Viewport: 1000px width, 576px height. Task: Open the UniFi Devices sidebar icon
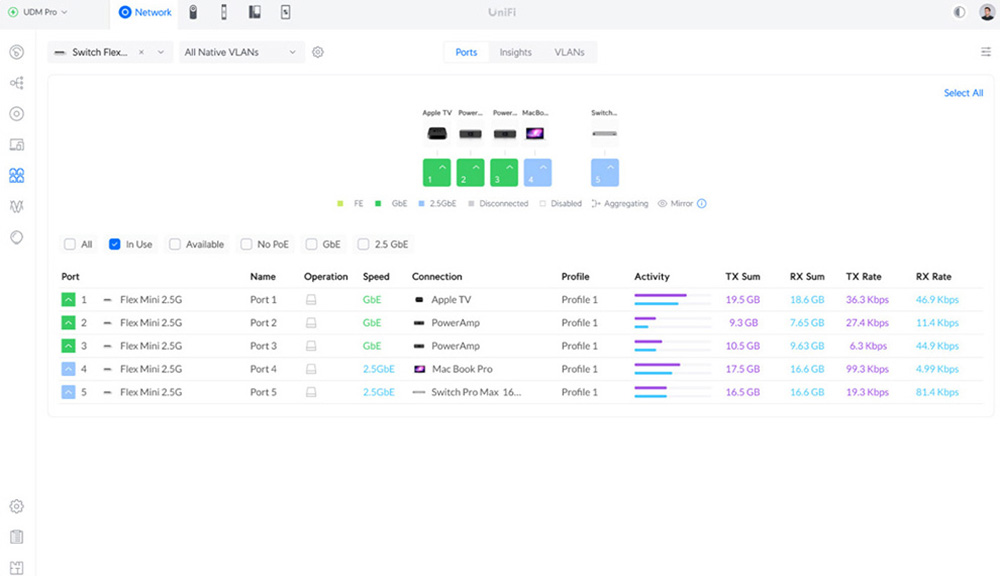[17, 114]
